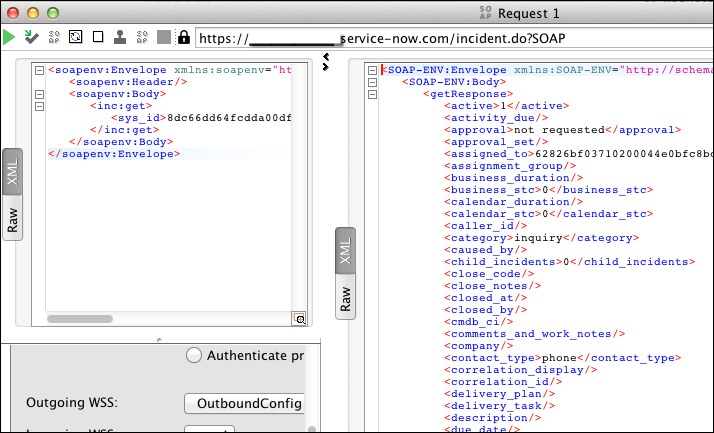The height and width of the screenshot is (433, 714).
Task: Click the 'company' element in the response
Action: point(479,346)
